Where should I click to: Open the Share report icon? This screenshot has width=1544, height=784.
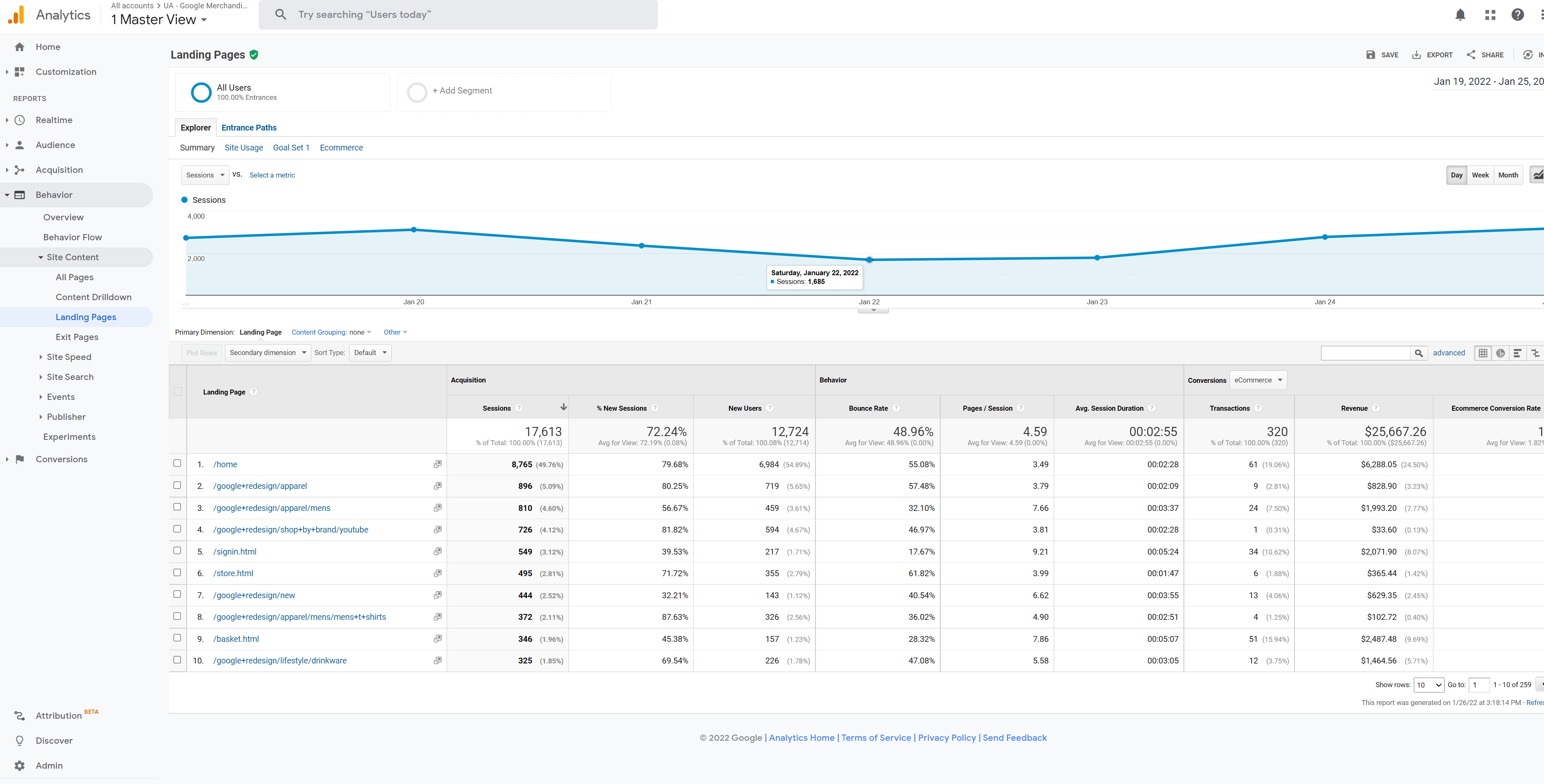1472,54
